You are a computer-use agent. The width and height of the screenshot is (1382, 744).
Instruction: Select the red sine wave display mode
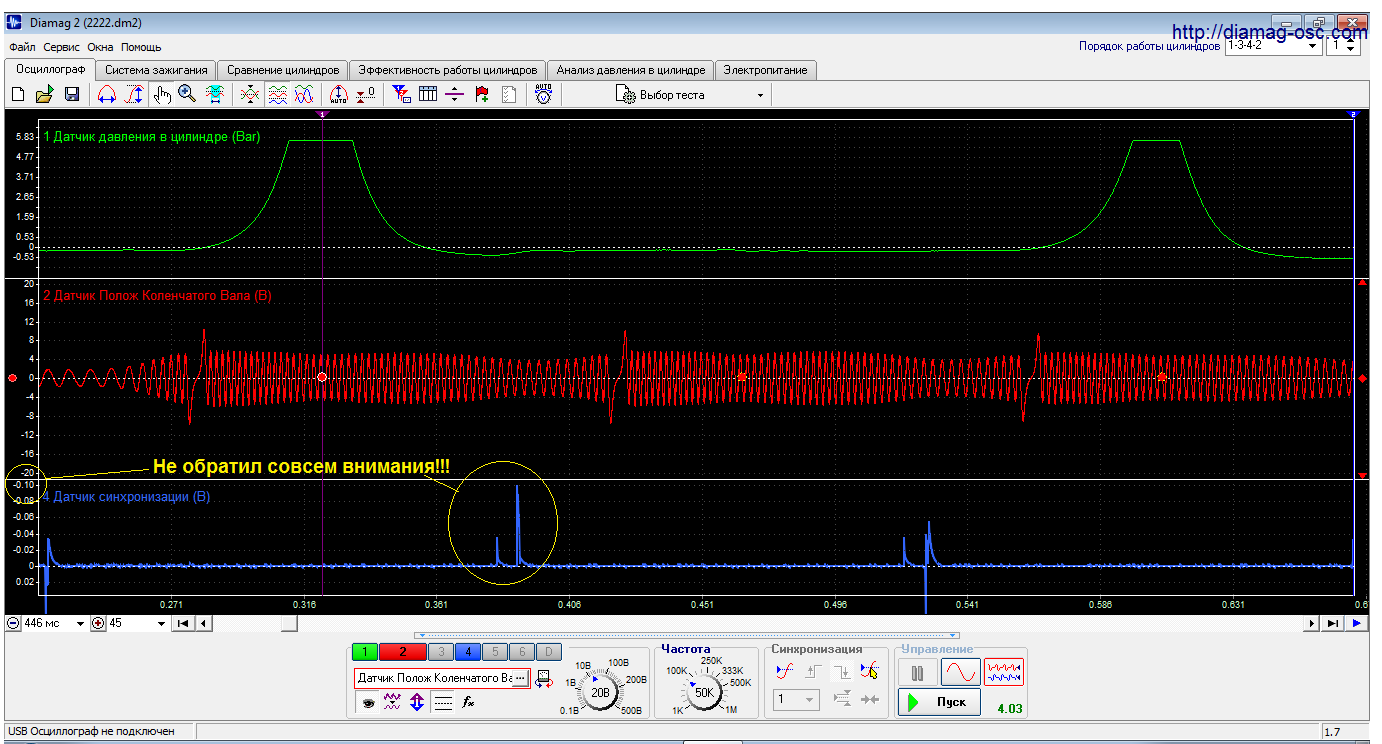pos(961,672)
